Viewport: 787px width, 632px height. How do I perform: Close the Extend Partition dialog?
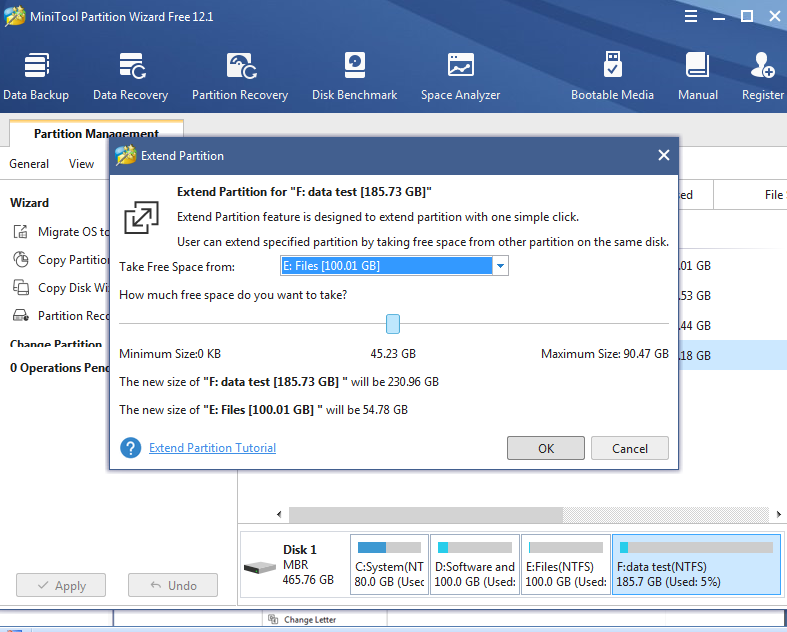pyautogui.click(x=663, y=155)
